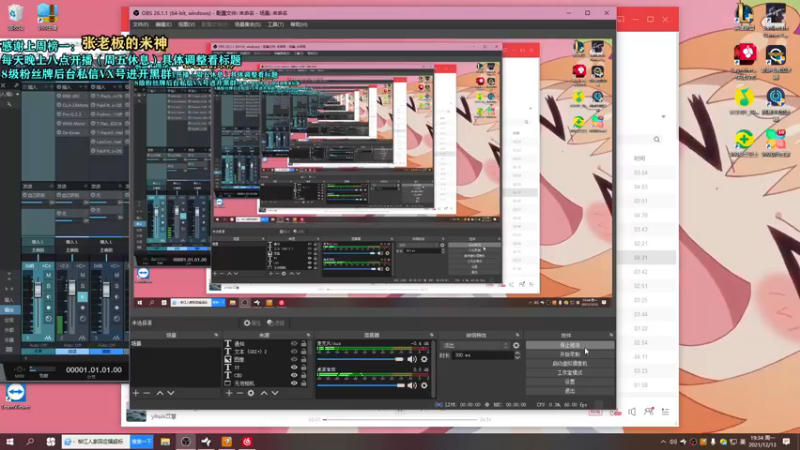This screenshot has width=800, height=450.
Task: Toggle lock on CBD source
Action: tap(304, 375)
